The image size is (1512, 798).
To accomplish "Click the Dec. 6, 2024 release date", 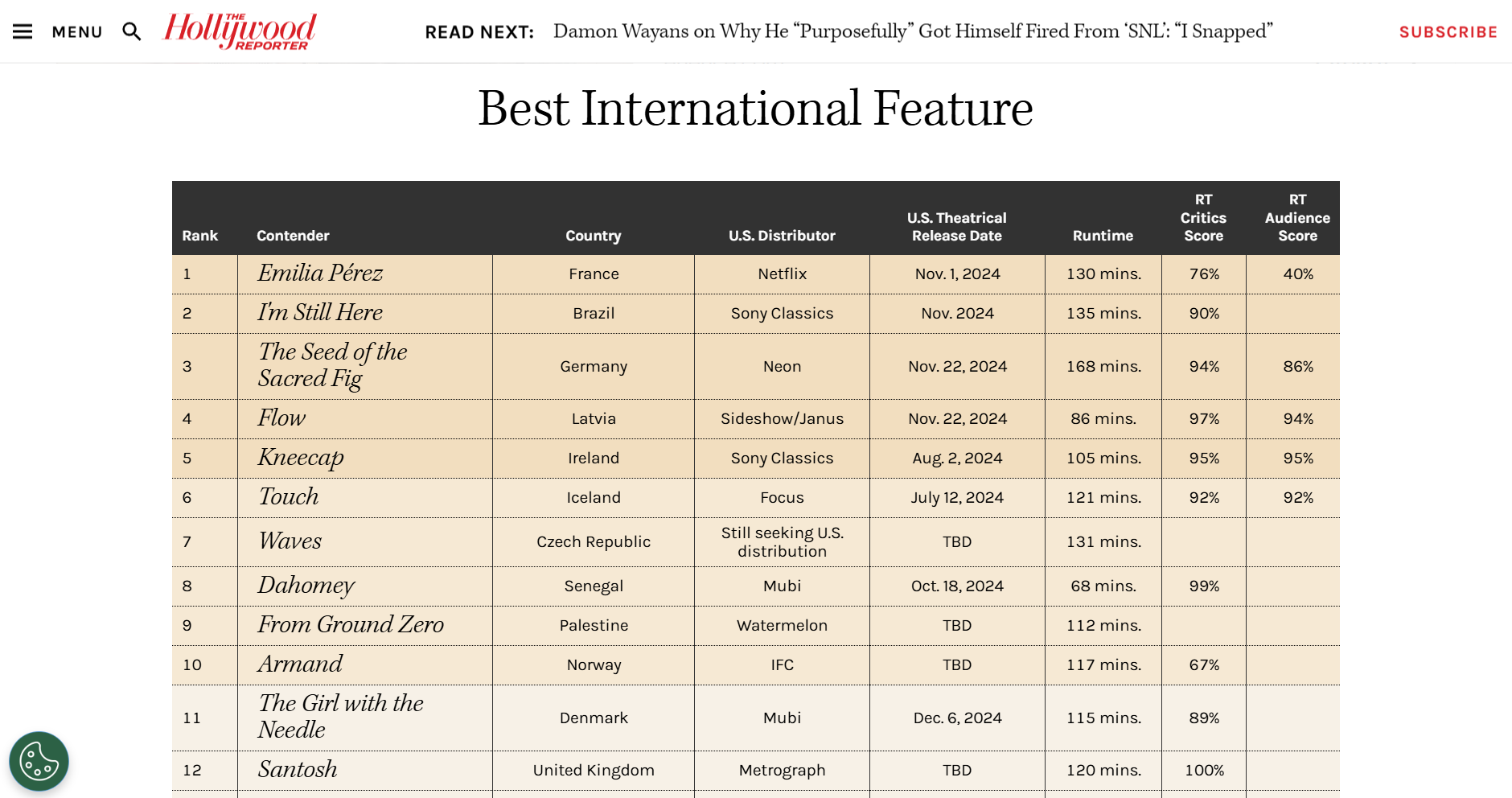I will click(957, 718).
